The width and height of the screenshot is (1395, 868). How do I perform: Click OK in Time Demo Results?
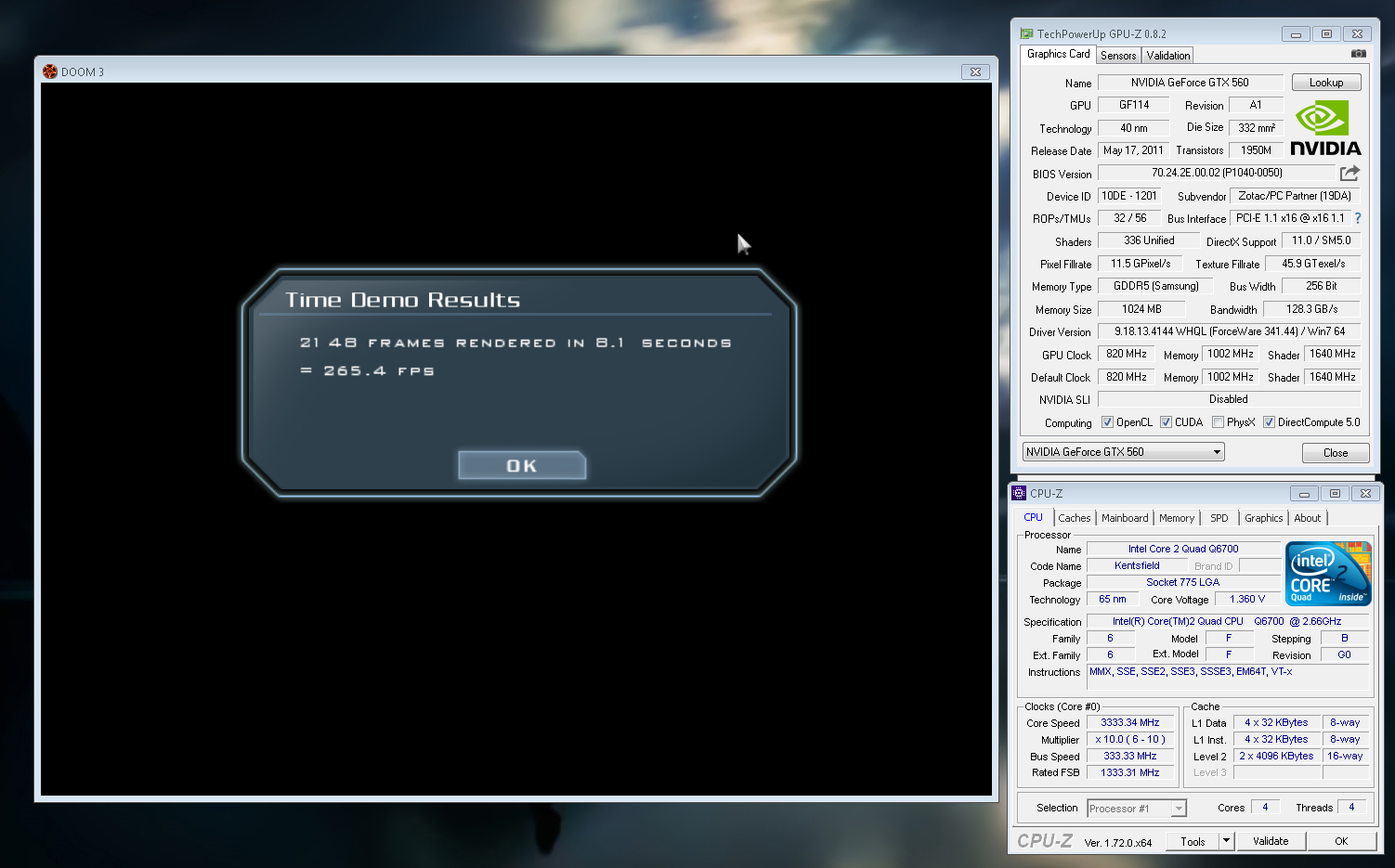(x=522, y=465)
